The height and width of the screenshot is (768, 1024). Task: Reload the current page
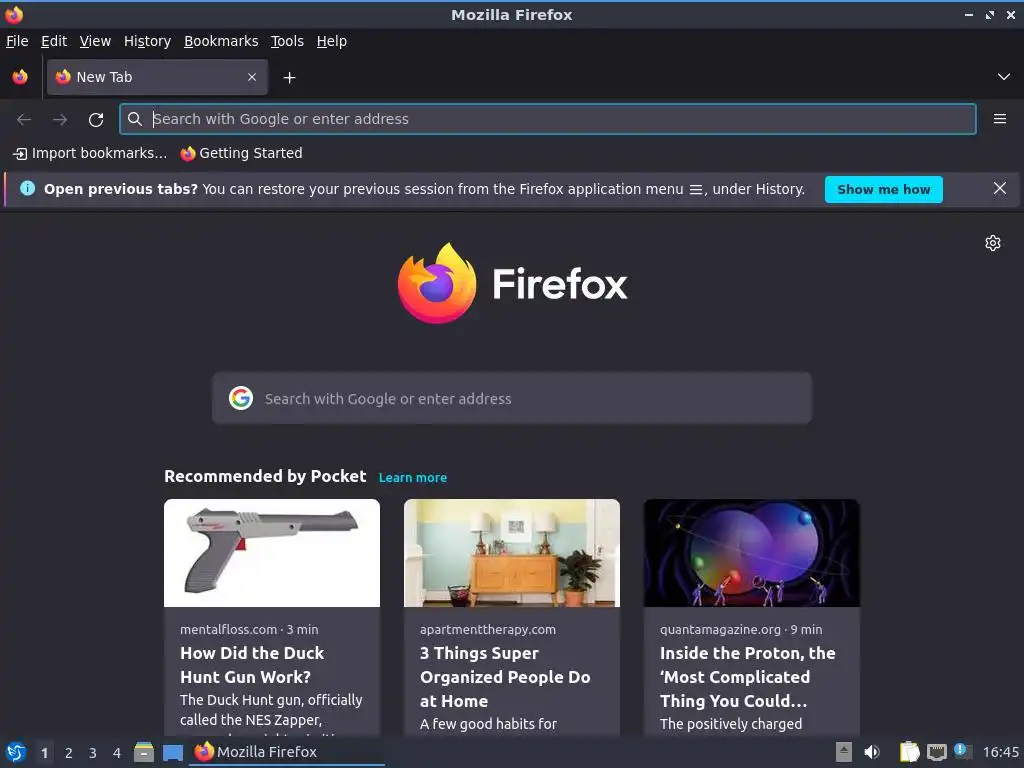(96, 120)
